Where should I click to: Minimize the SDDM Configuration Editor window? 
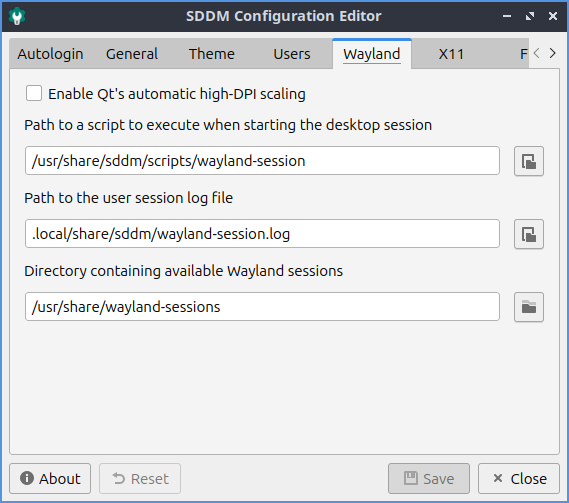click(507, 16)
